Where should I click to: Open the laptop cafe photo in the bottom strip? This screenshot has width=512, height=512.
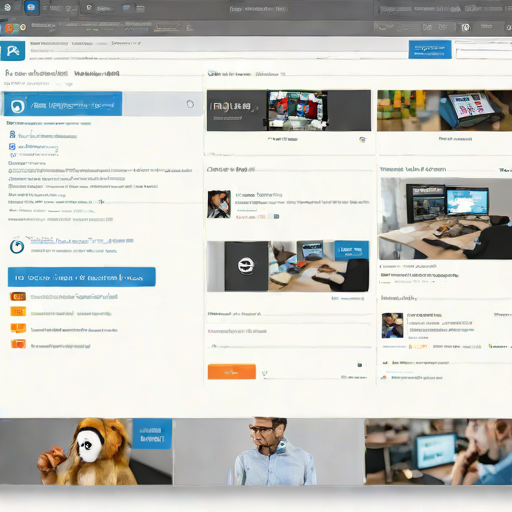(x=438, y=452)
